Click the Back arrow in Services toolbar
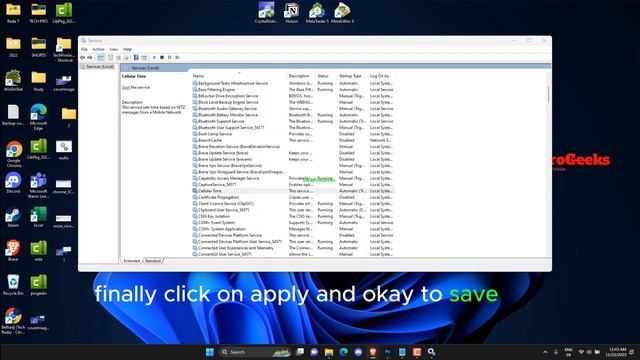This screenshot has height=360, width=640. 82,58
